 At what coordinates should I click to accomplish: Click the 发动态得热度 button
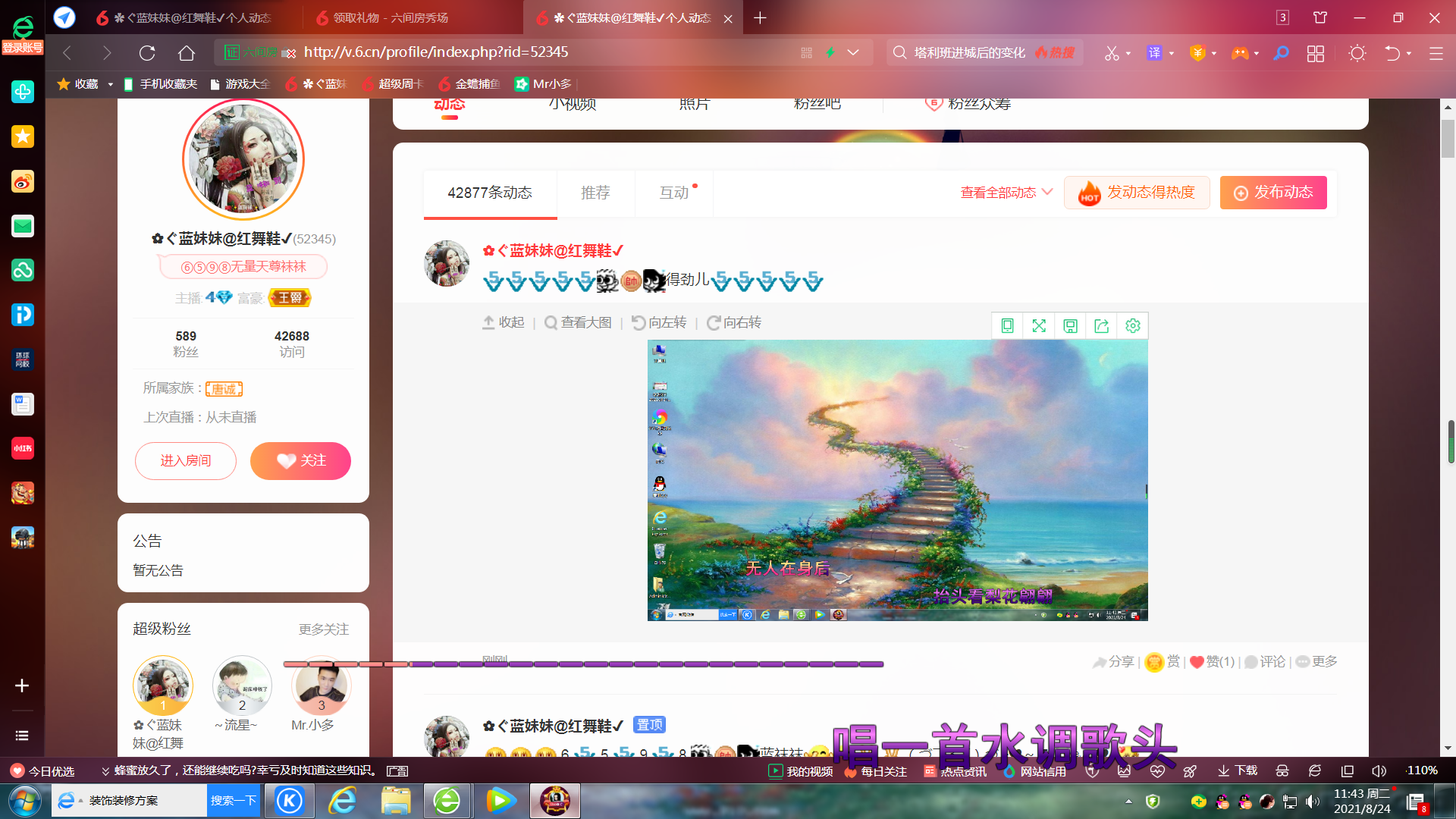point(1137,193)
